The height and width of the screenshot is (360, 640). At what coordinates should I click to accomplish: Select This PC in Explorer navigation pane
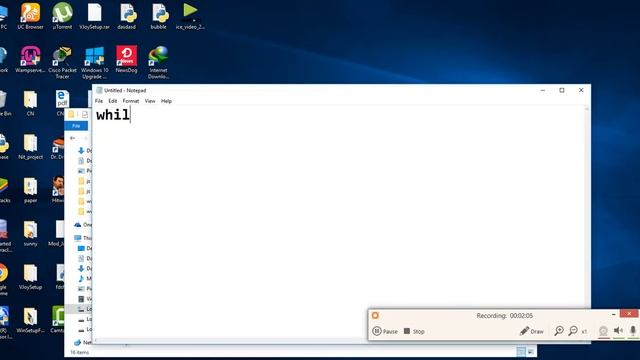[82, 238]
